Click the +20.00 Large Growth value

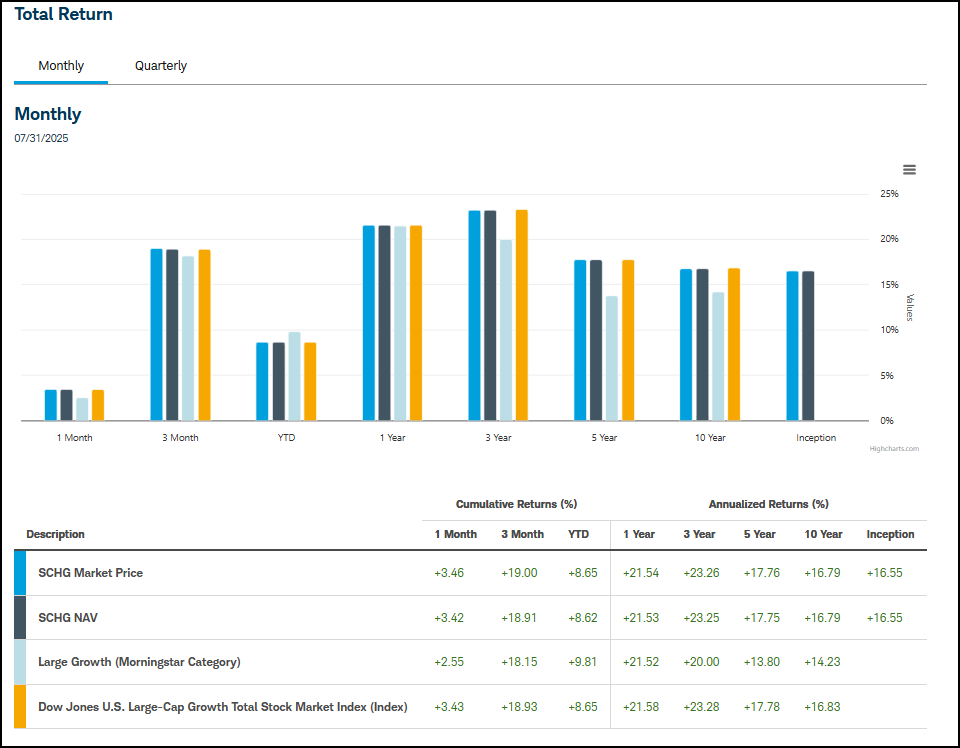tap(701, 662)
